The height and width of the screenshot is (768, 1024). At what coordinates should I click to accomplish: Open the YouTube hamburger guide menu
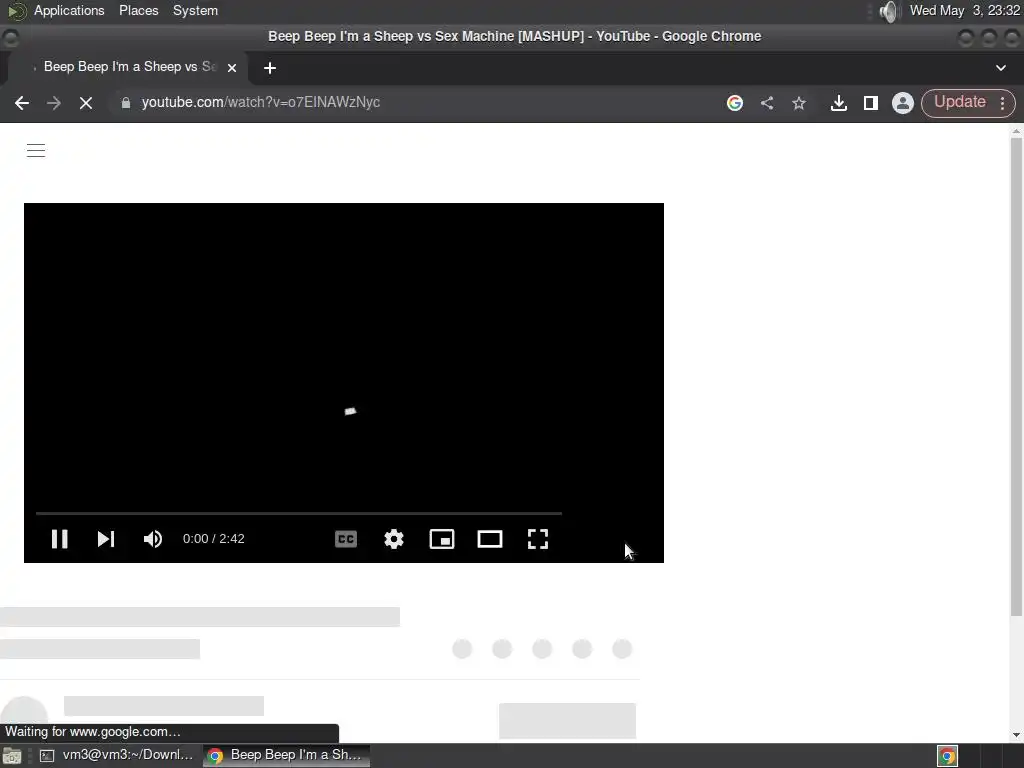36,150
